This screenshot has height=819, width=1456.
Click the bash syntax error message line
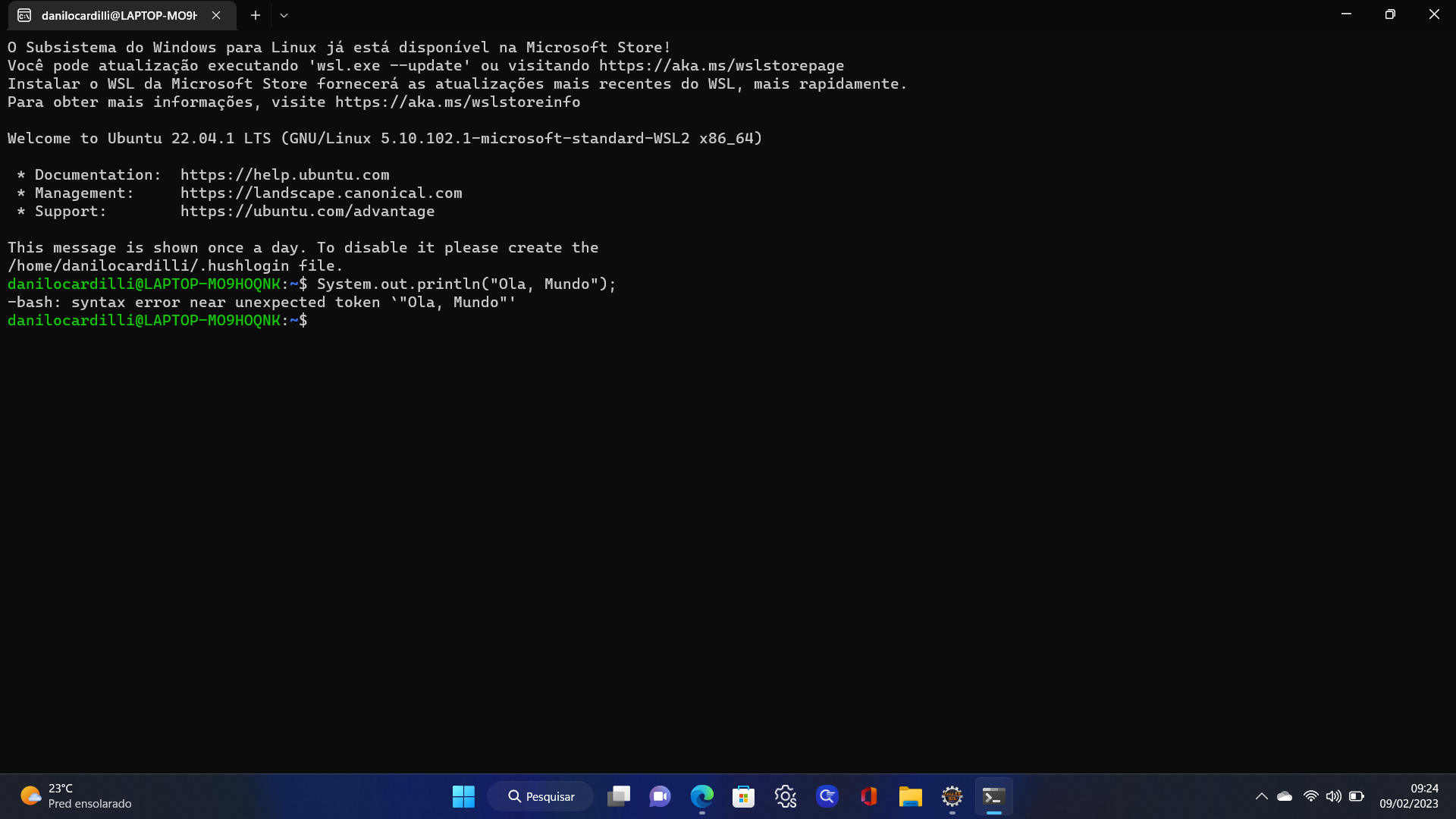(262, 303)
